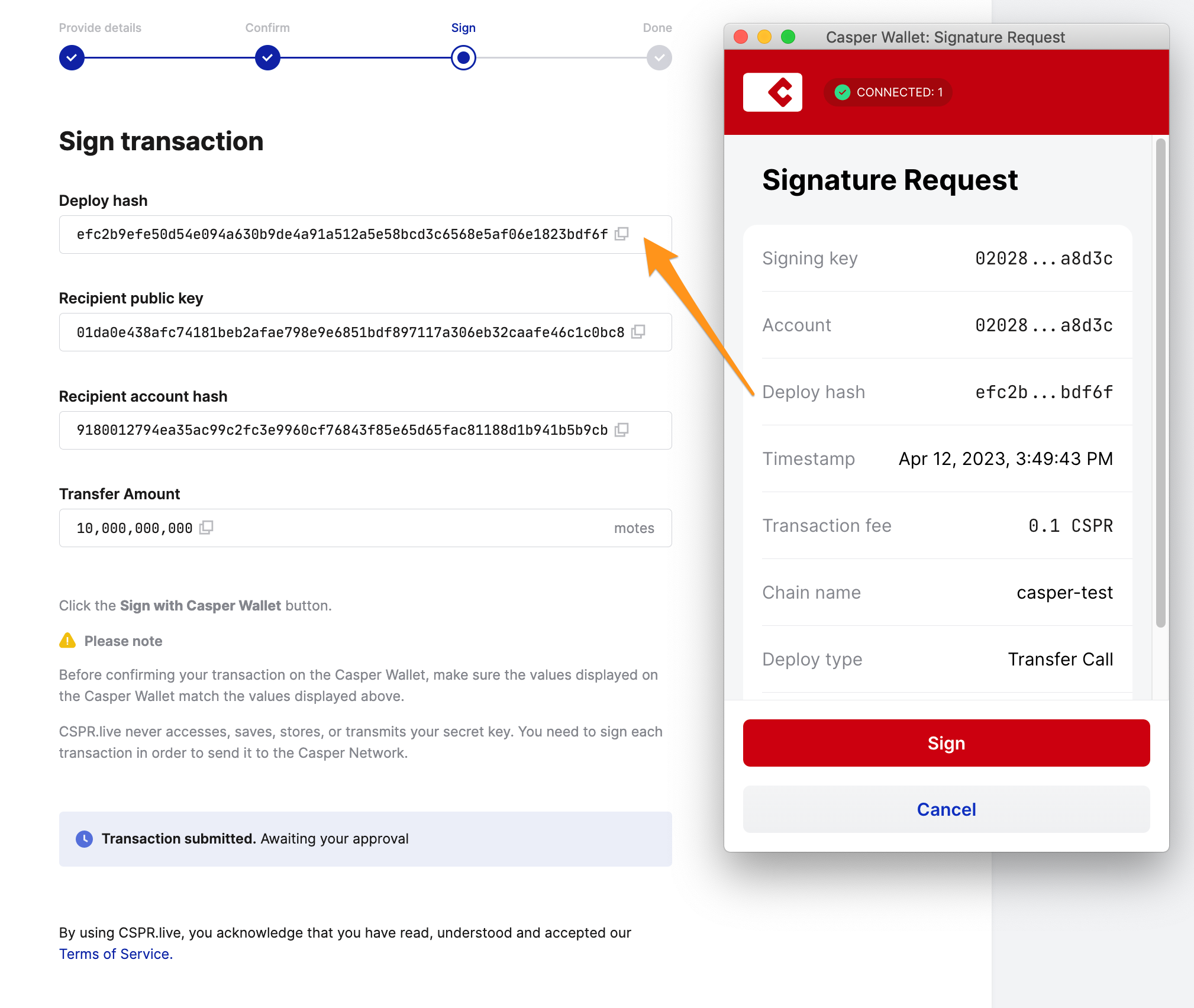1194x1008 pixels.
Task: Open the Terms of Service link
Action: coord(114,954)
